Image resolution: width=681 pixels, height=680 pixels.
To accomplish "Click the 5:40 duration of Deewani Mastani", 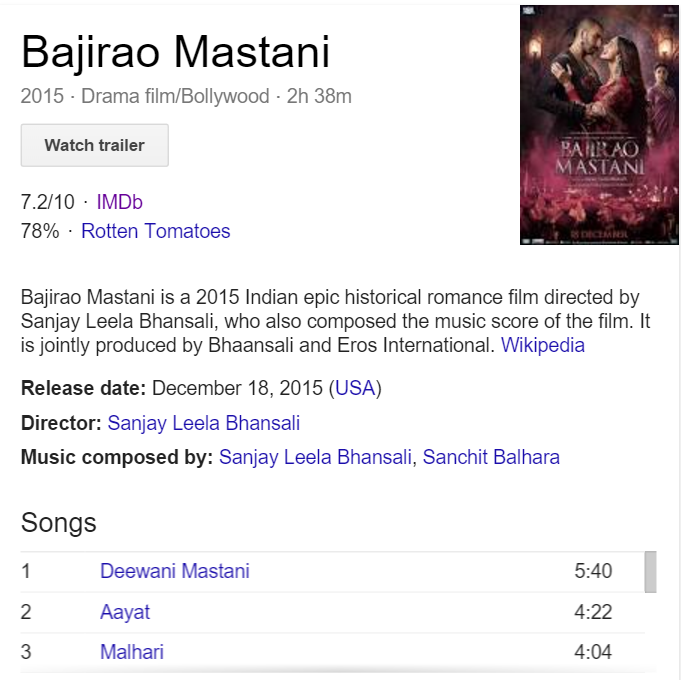I will point(593,571).
